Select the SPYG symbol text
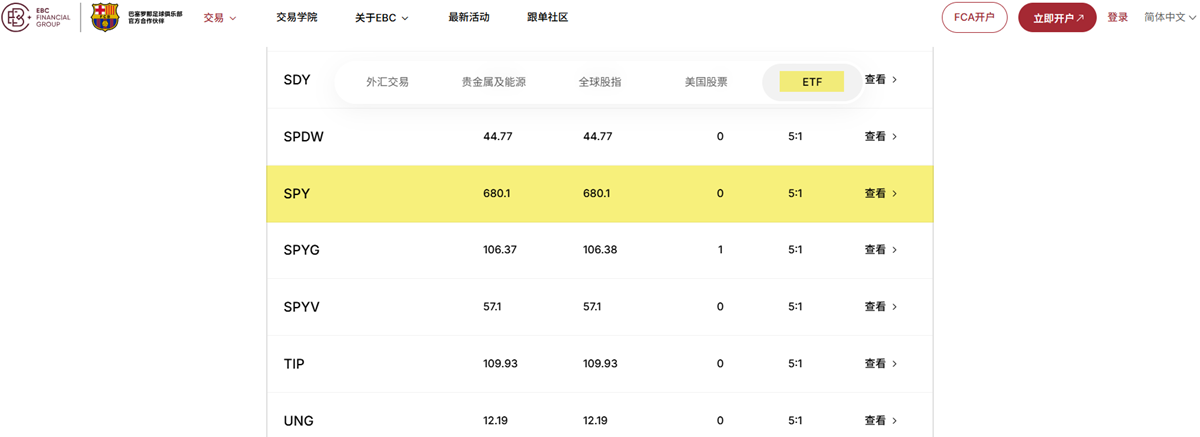This screenshot has width=1200, height=437. [302, 250]
